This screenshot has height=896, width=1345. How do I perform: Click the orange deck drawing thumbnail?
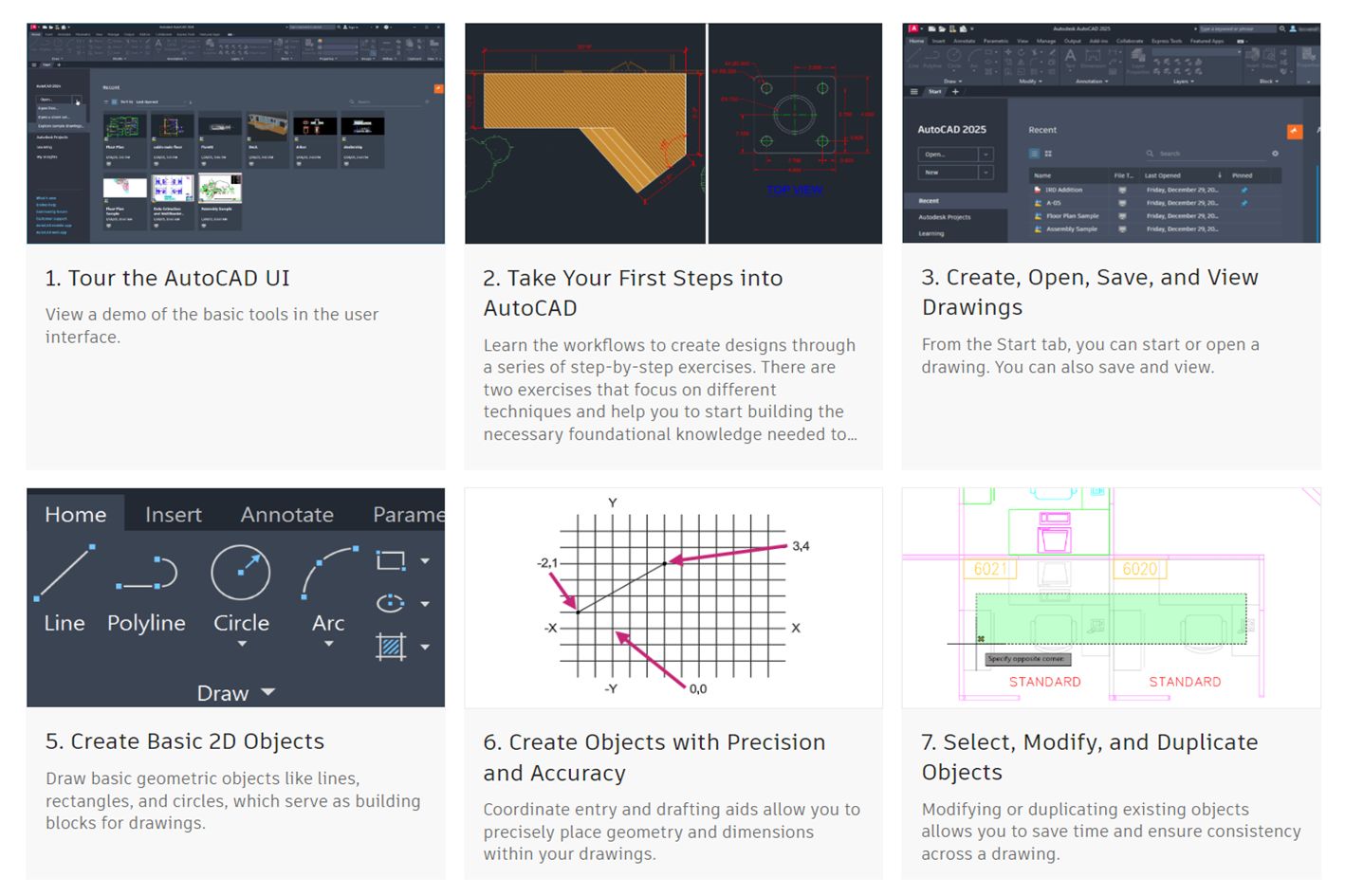tap(585, 133)
